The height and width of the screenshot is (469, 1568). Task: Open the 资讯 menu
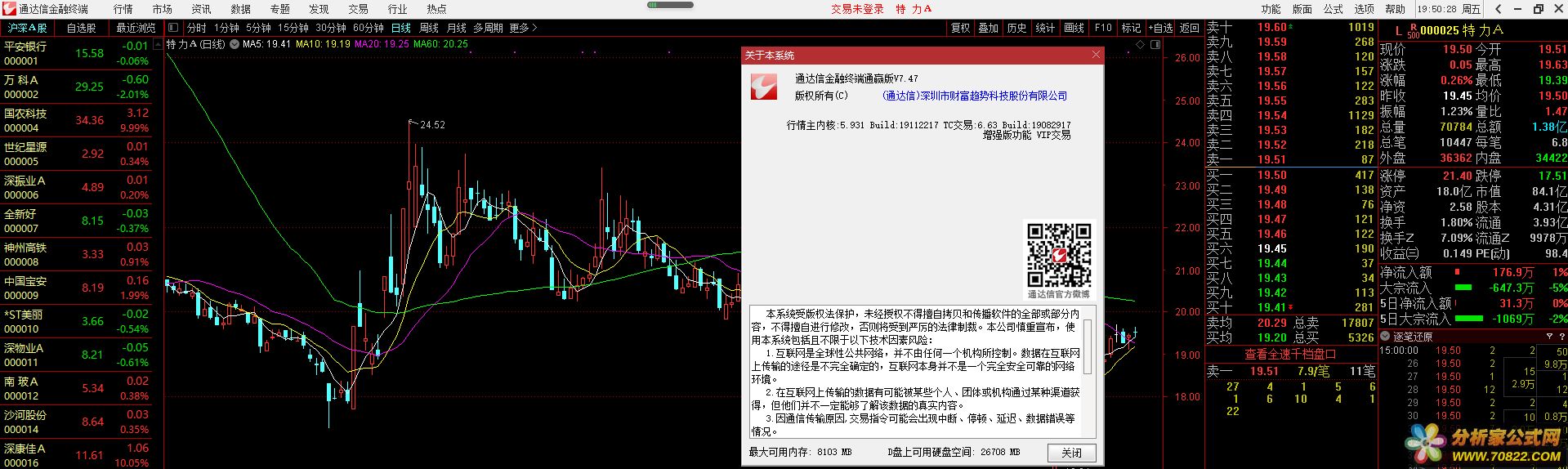(x=201, y=9)
